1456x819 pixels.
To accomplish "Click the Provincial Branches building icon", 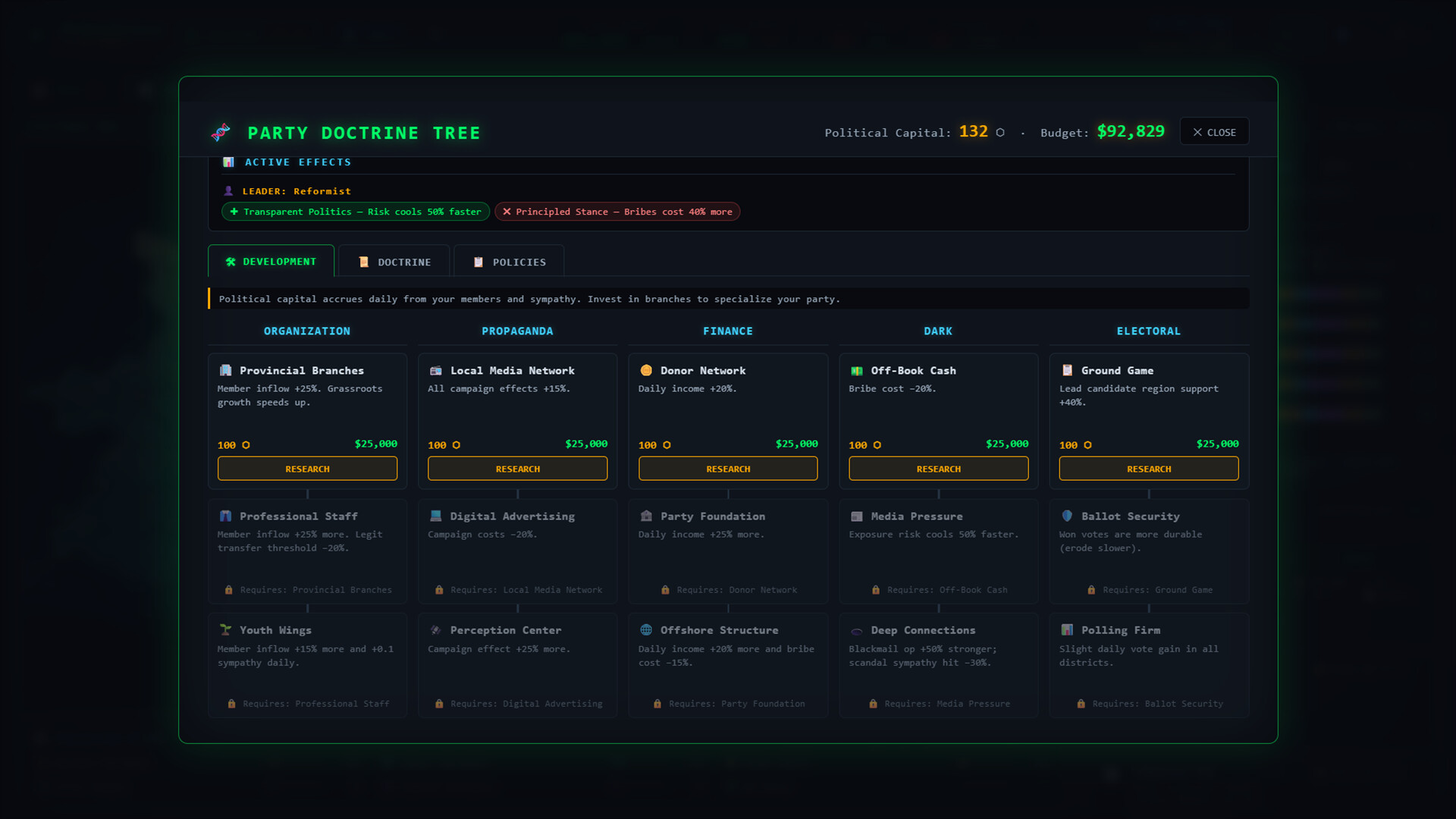I will point(225,371).
